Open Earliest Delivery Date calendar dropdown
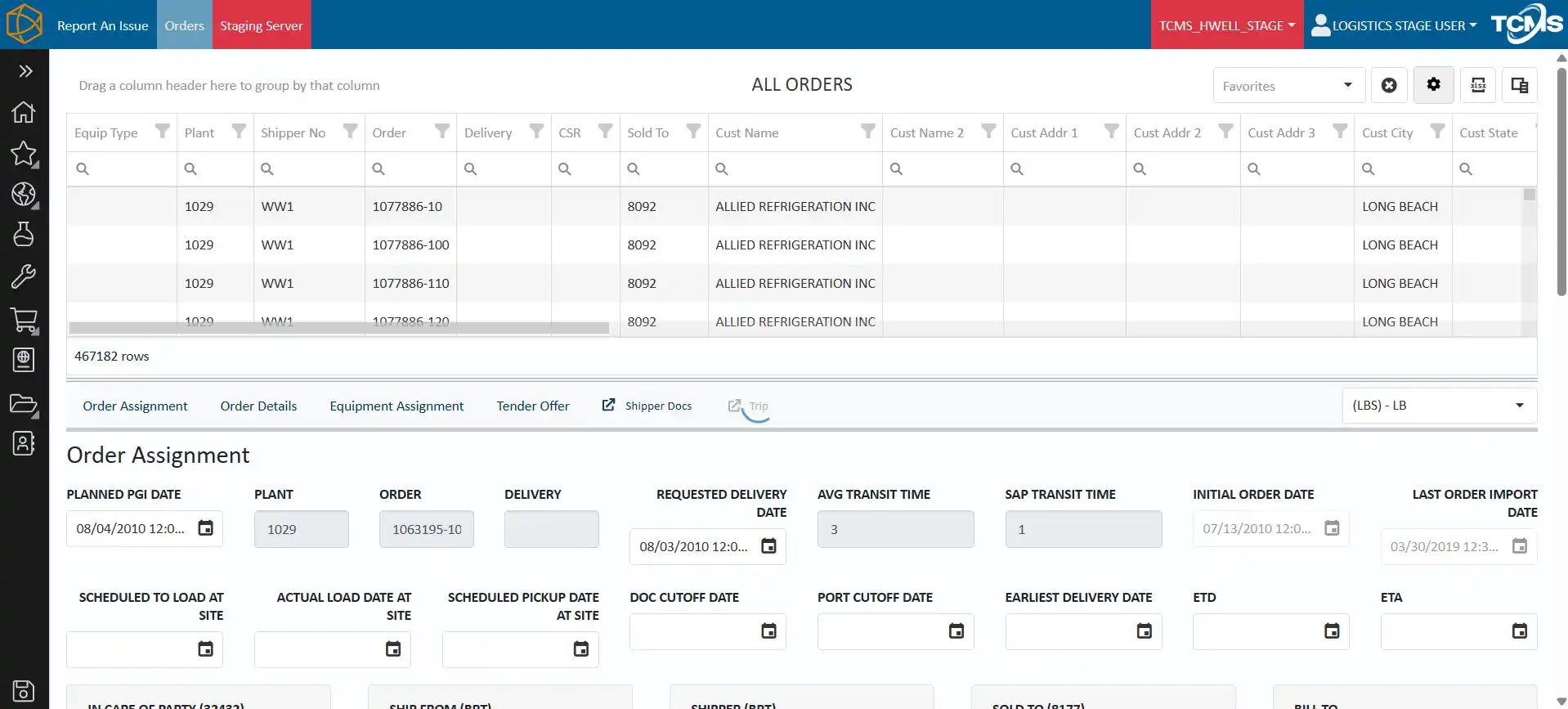 point(1144,631)
